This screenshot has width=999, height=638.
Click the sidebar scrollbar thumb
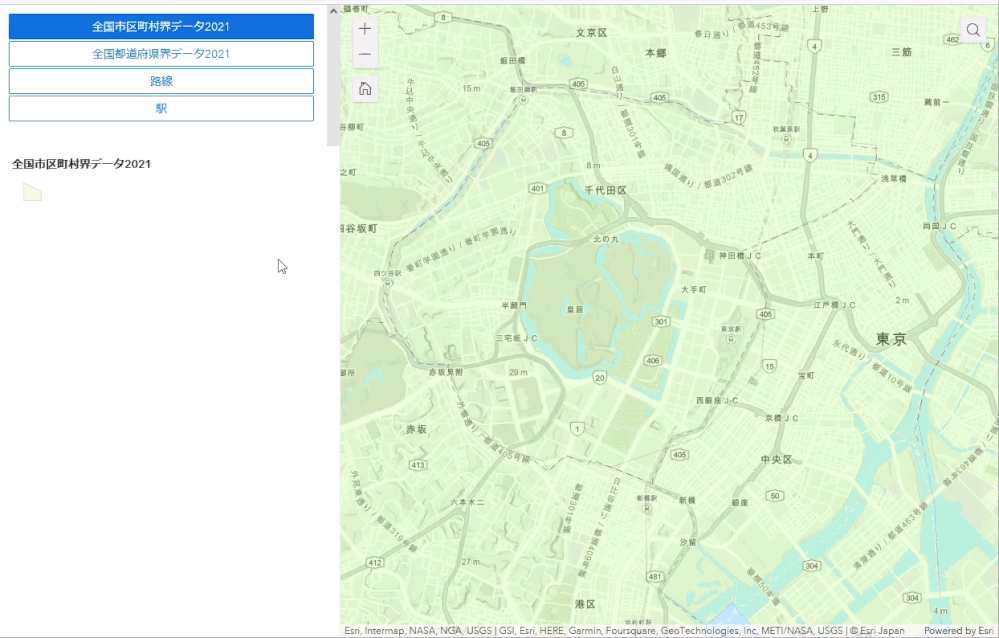click(x=333, y=82)
